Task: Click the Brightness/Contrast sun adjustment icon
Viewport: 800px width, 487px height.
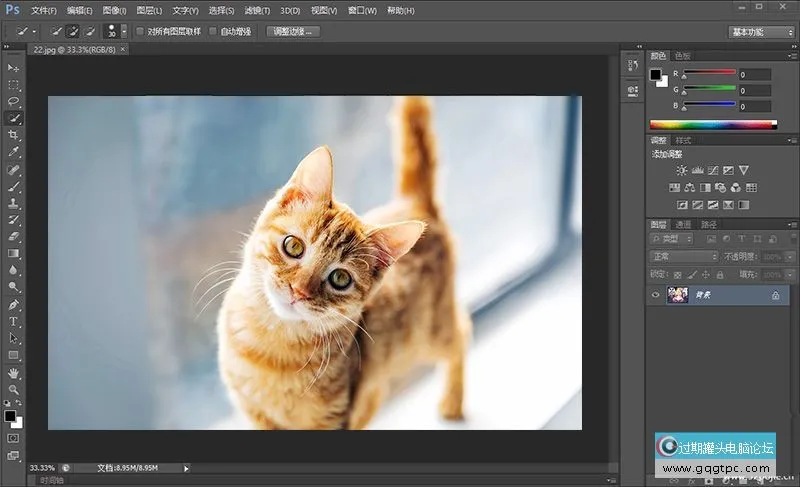Action: [x=682, y=171]
